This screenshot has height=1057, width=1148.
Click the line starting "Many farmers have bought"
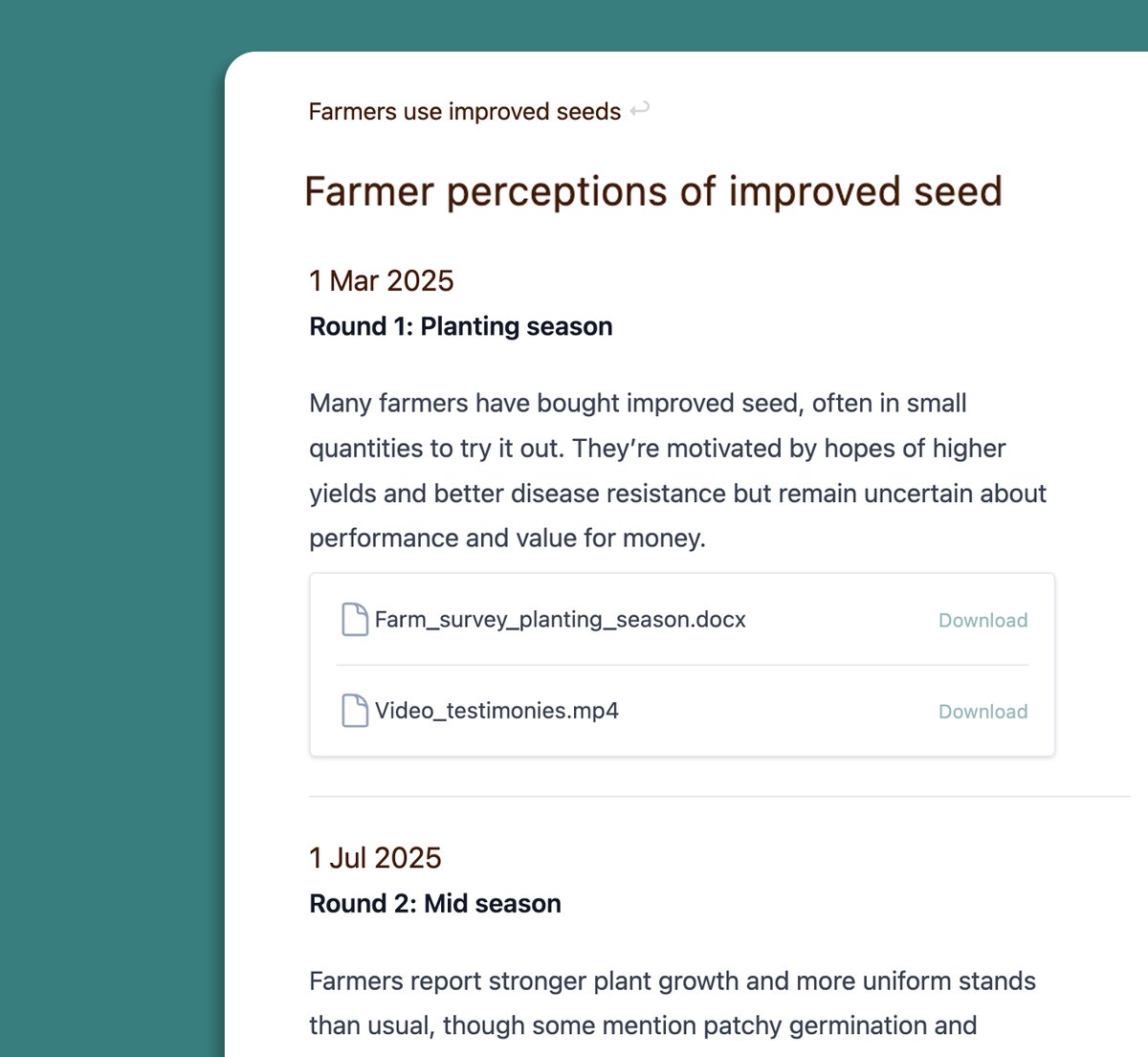tap(637, 404)
